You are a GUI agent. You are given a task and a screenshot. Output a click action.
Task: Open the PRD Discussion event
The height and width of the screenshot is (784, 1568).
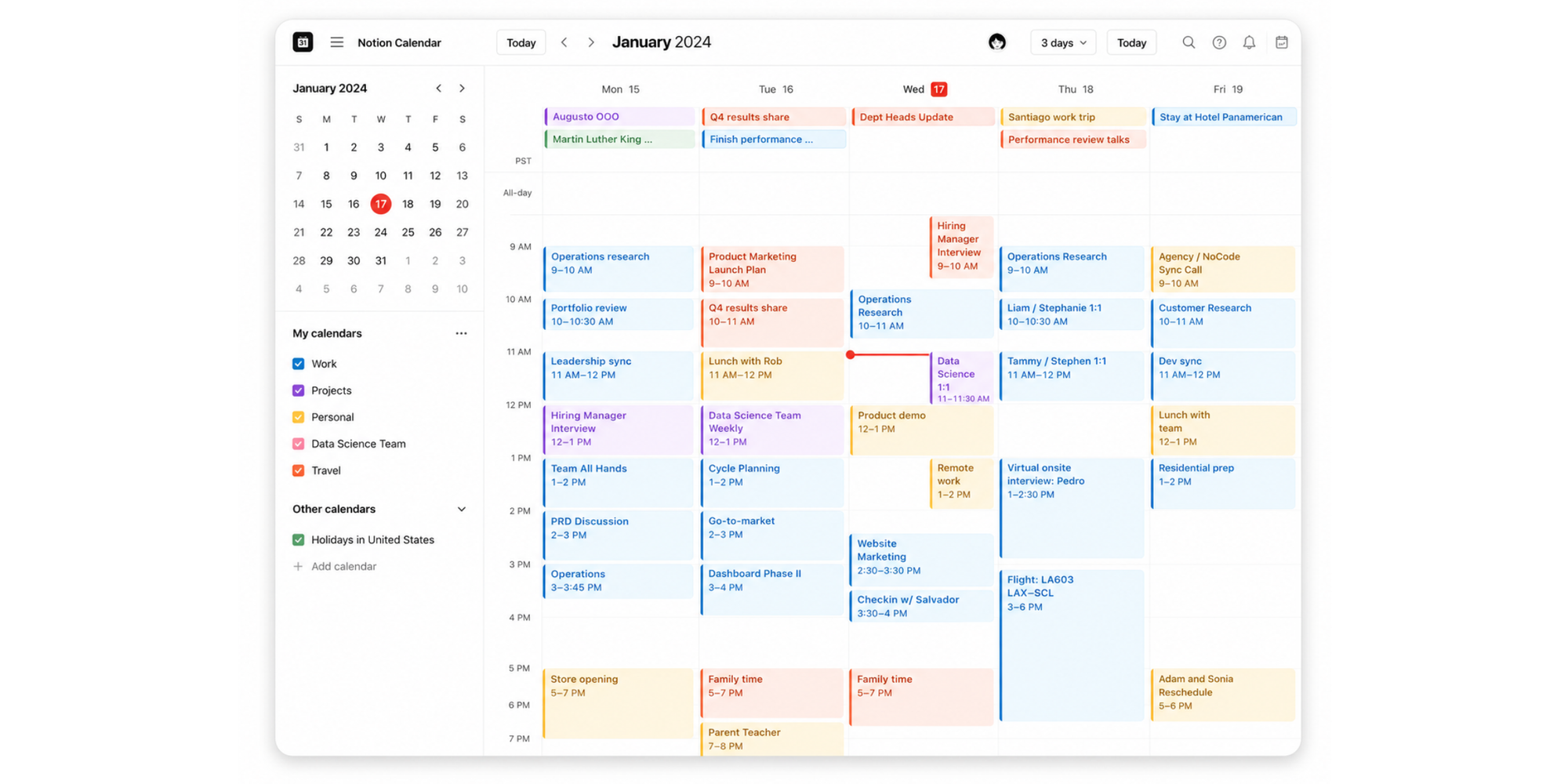click(x=619, y=535)
